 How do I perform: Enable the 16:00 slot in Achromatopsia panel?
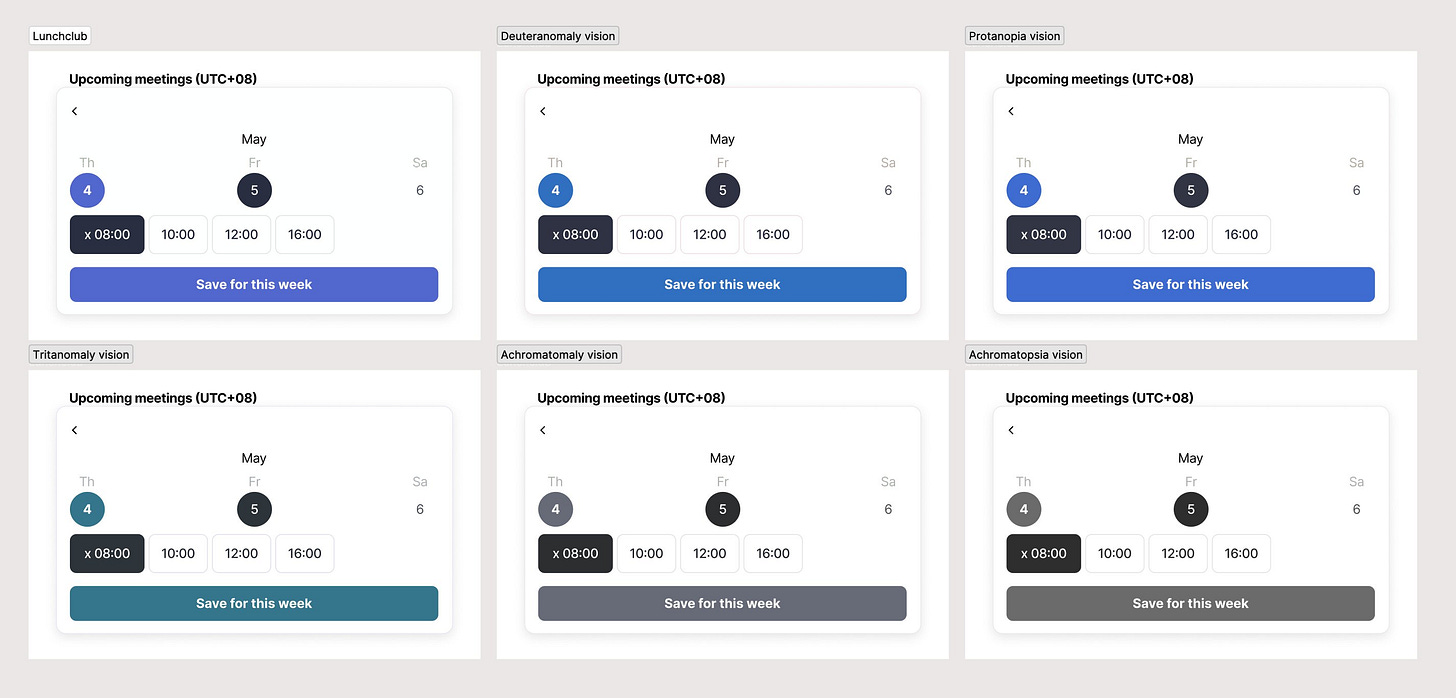point(1241,553)
